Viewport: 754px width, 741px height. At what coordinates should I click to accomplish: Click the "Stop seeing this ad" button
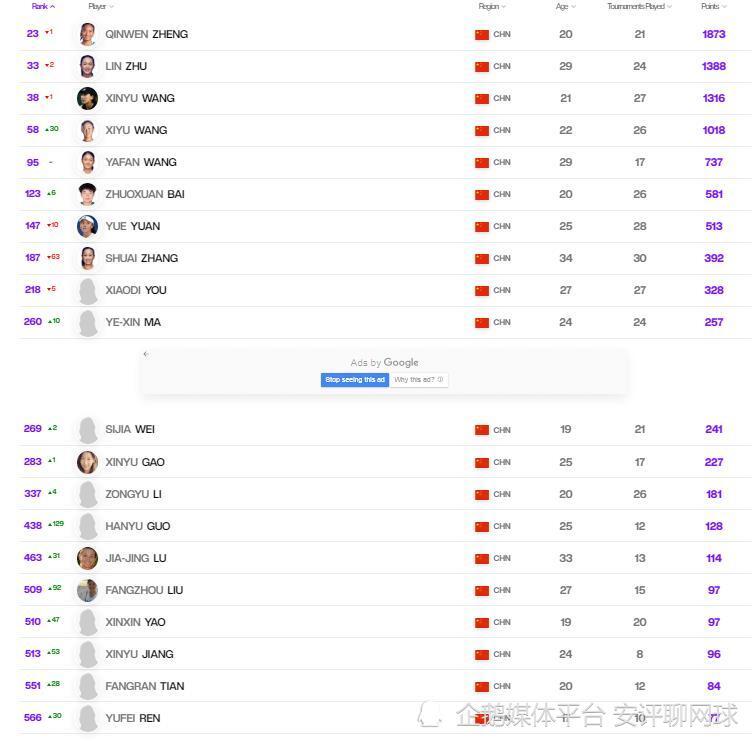click(355, 380)
